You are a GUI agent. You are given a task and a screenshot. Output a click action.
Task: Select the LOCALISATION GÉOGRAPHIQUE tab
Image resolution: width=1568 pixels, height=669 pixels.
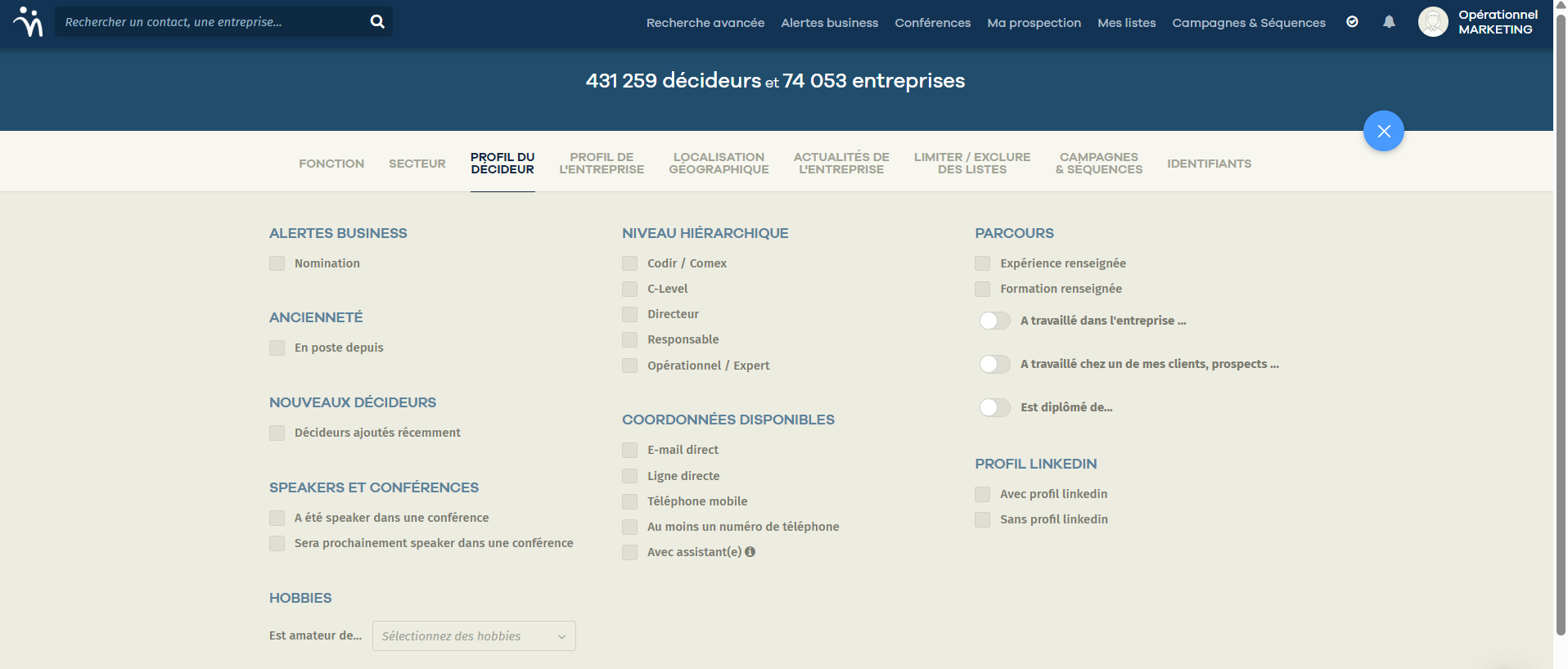(x=719, y=164)
